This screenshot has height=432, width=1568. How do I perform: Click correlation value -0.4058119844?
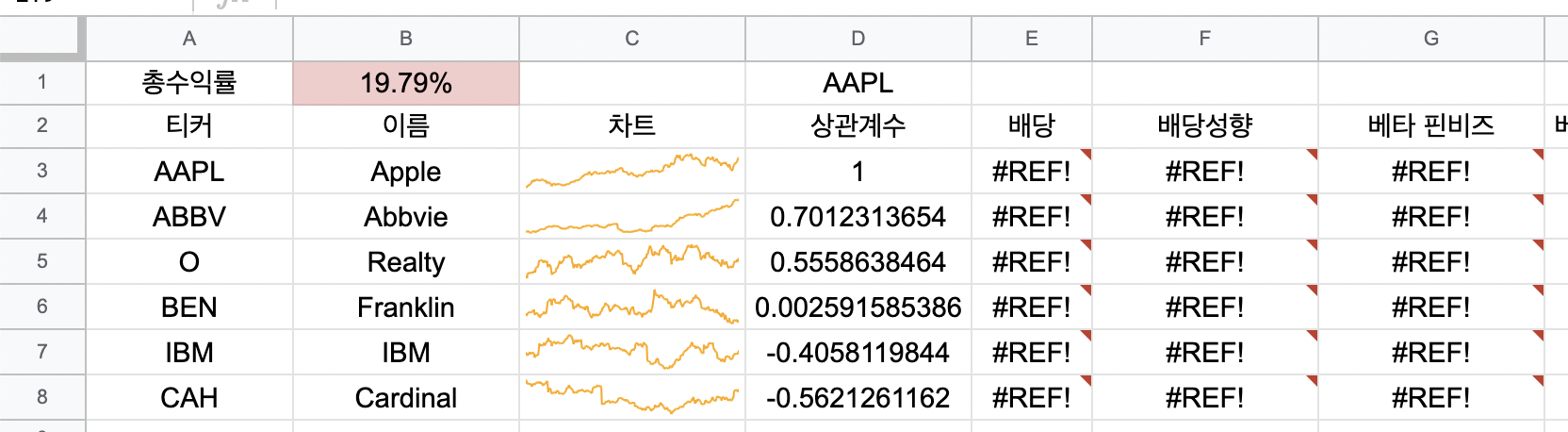tap(858, 352)
